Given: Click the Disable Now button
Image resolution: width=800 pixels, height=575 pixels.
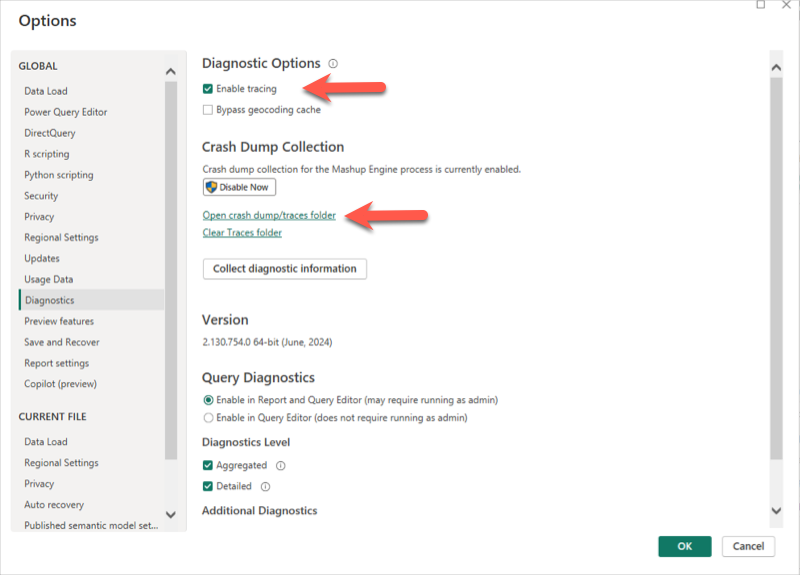Looking at the screenshot, I should 239,187.
